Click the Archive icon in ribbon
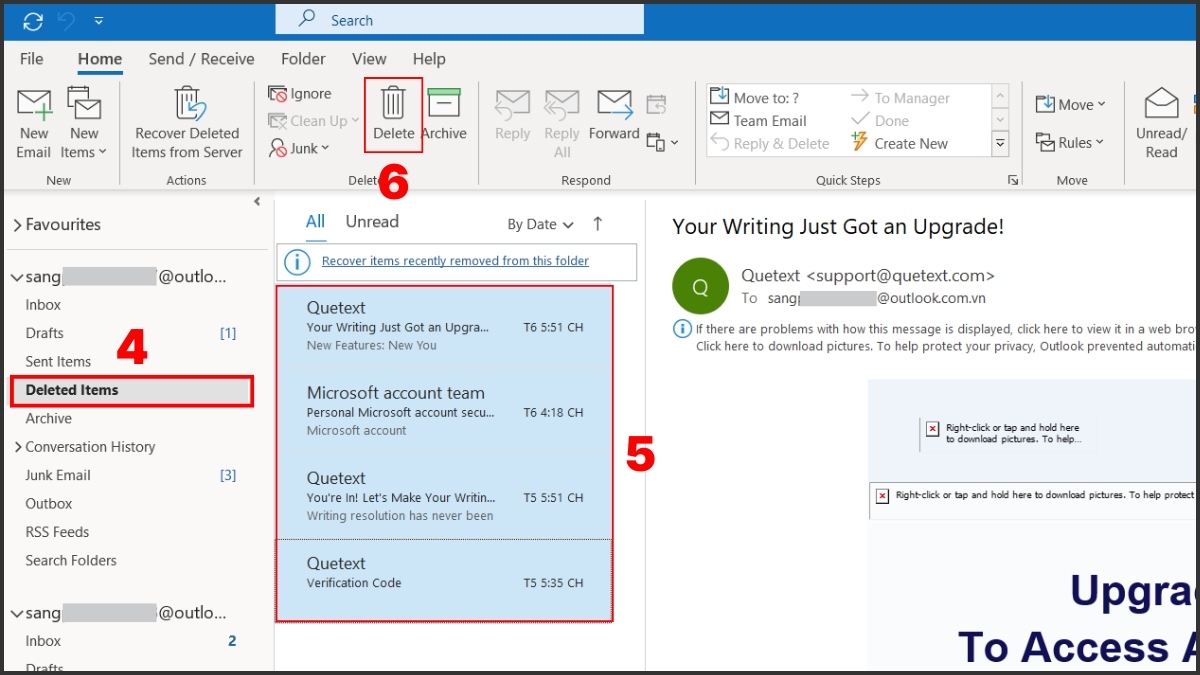Image resolution: width=1200 pixels, height=675 pixels. (x=443, y=103)
